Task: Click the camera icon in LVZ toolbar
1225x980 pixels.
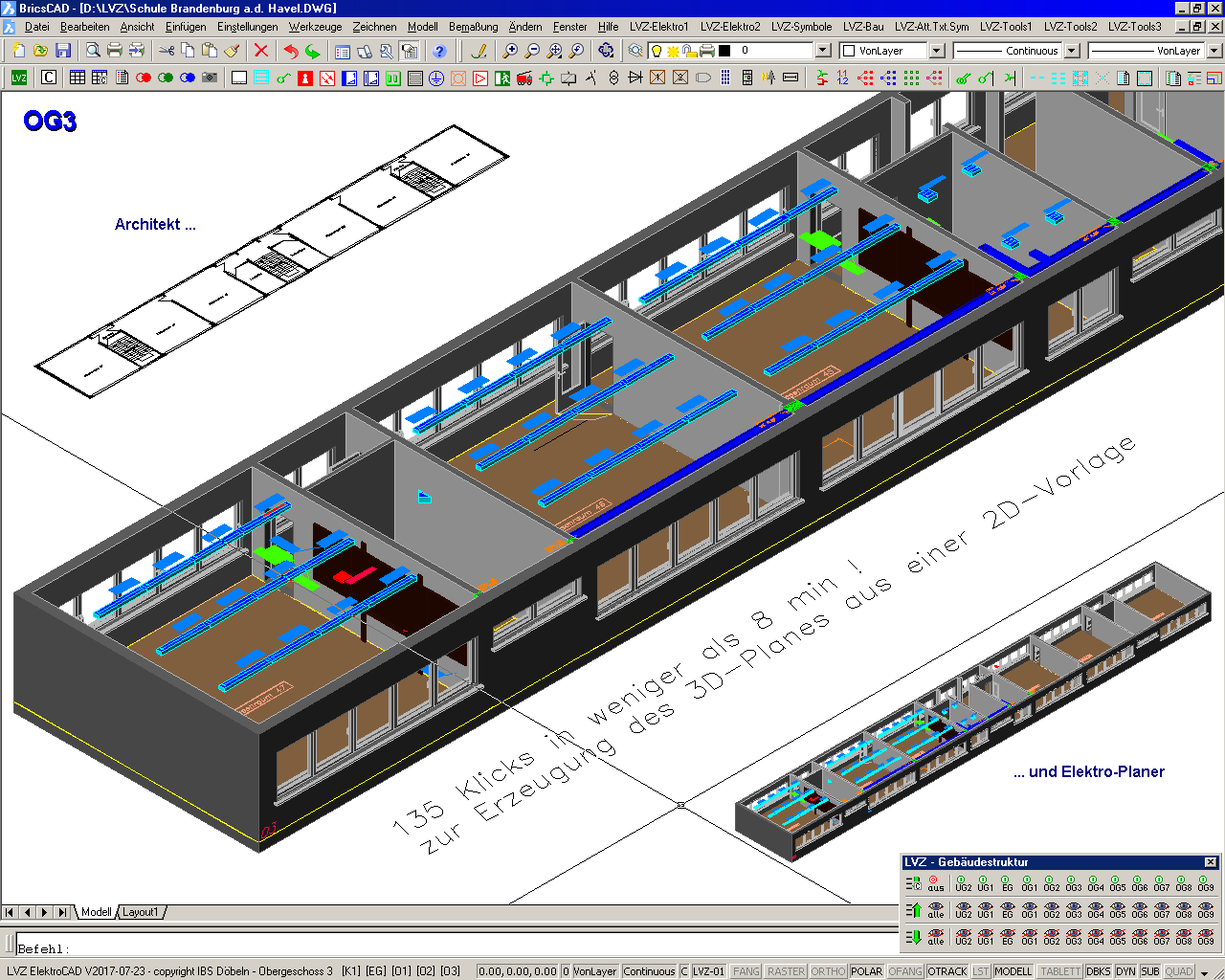Action: pyautogui.click(x=210, y=78)
